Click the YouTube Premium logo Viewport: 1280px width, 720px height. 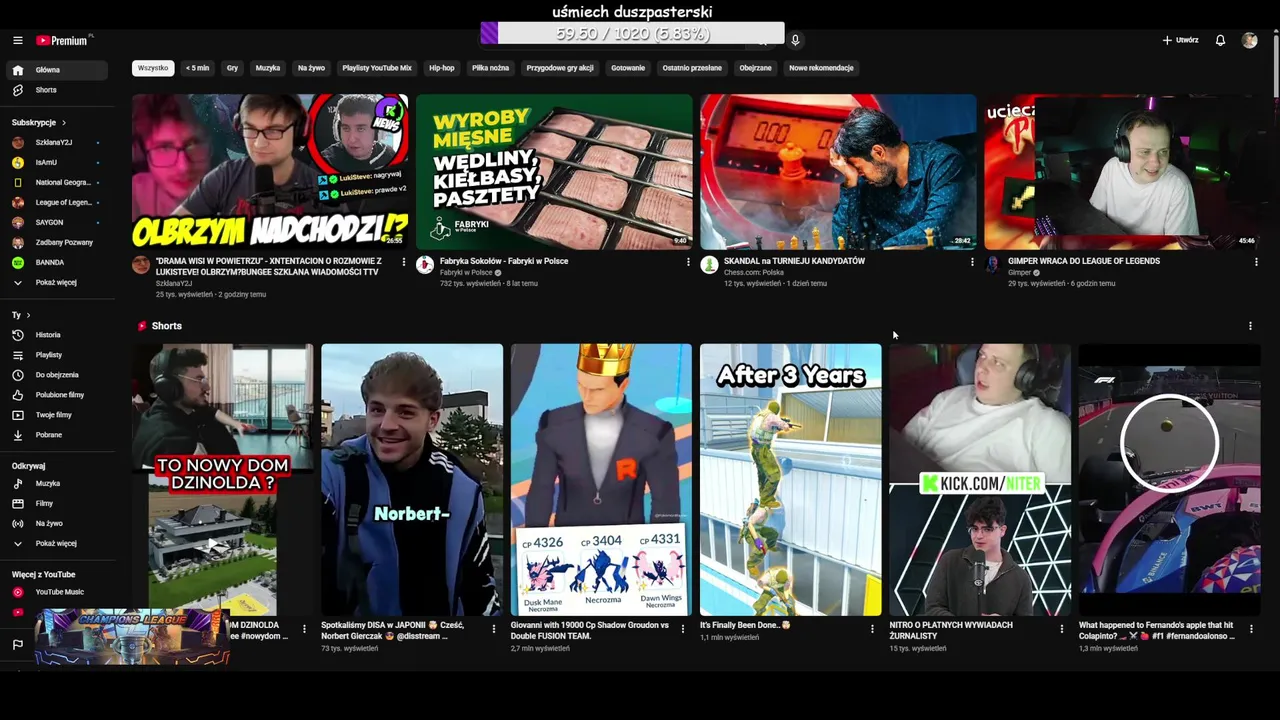[64, 40]
